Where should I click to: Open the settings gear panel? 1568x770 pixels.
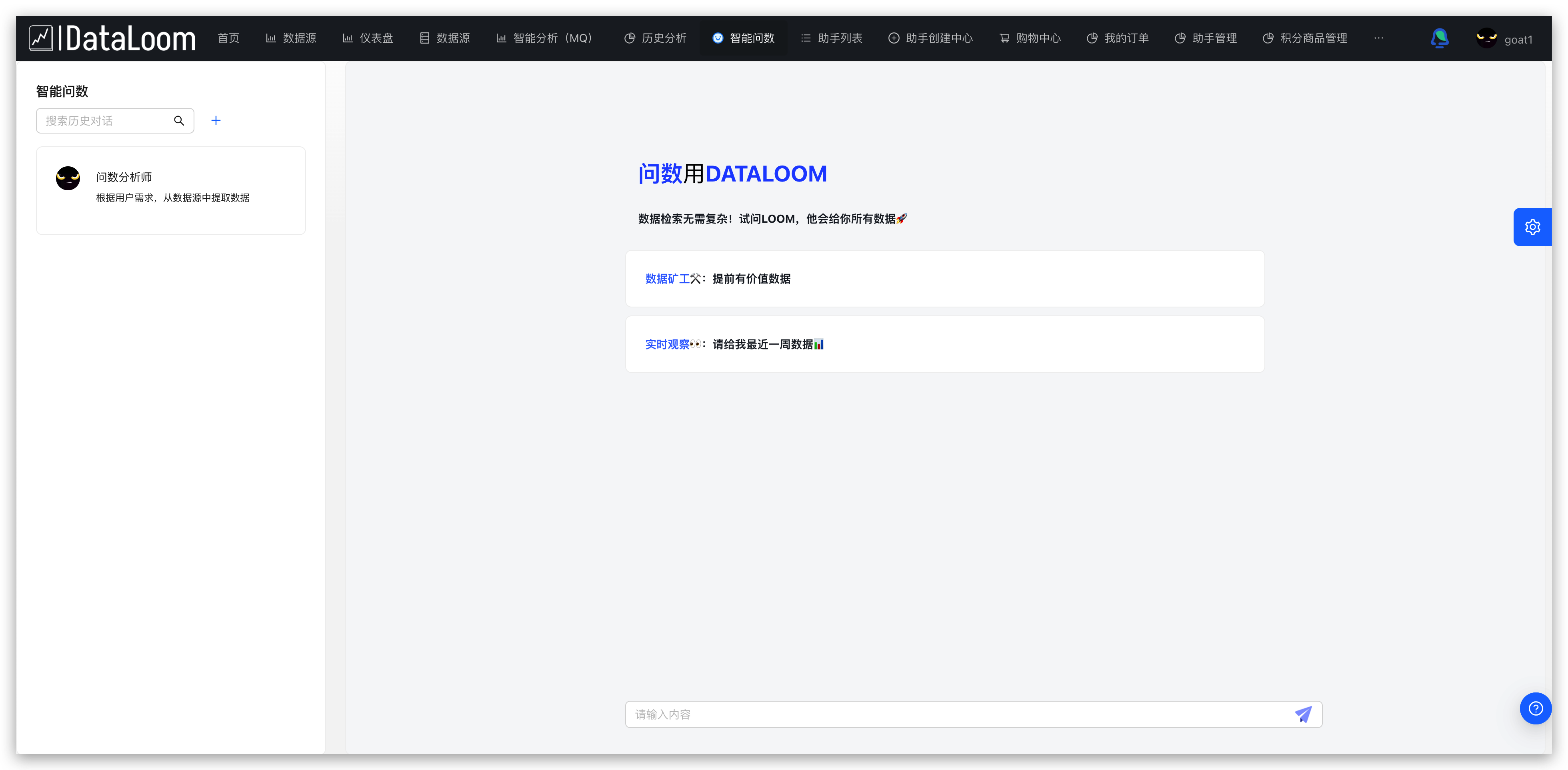pos(1532,227)
